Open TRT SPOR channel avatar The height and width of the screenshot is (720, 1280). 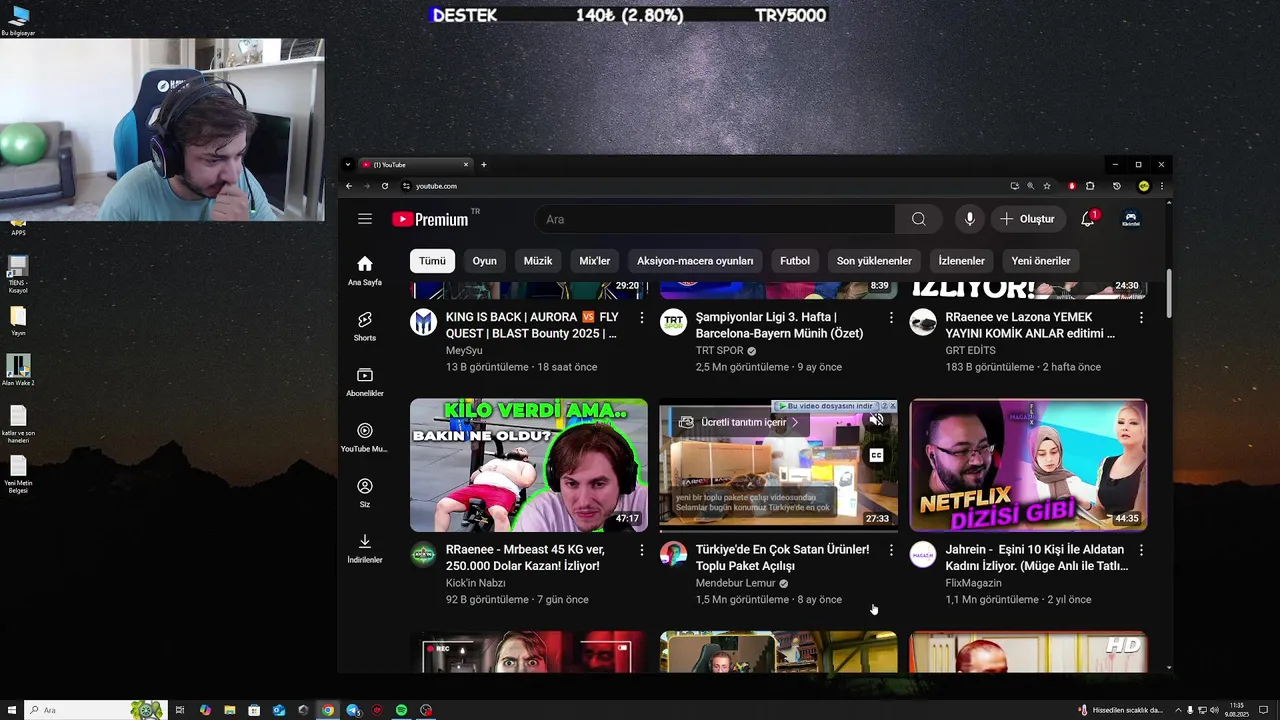[x=674, y=322]
